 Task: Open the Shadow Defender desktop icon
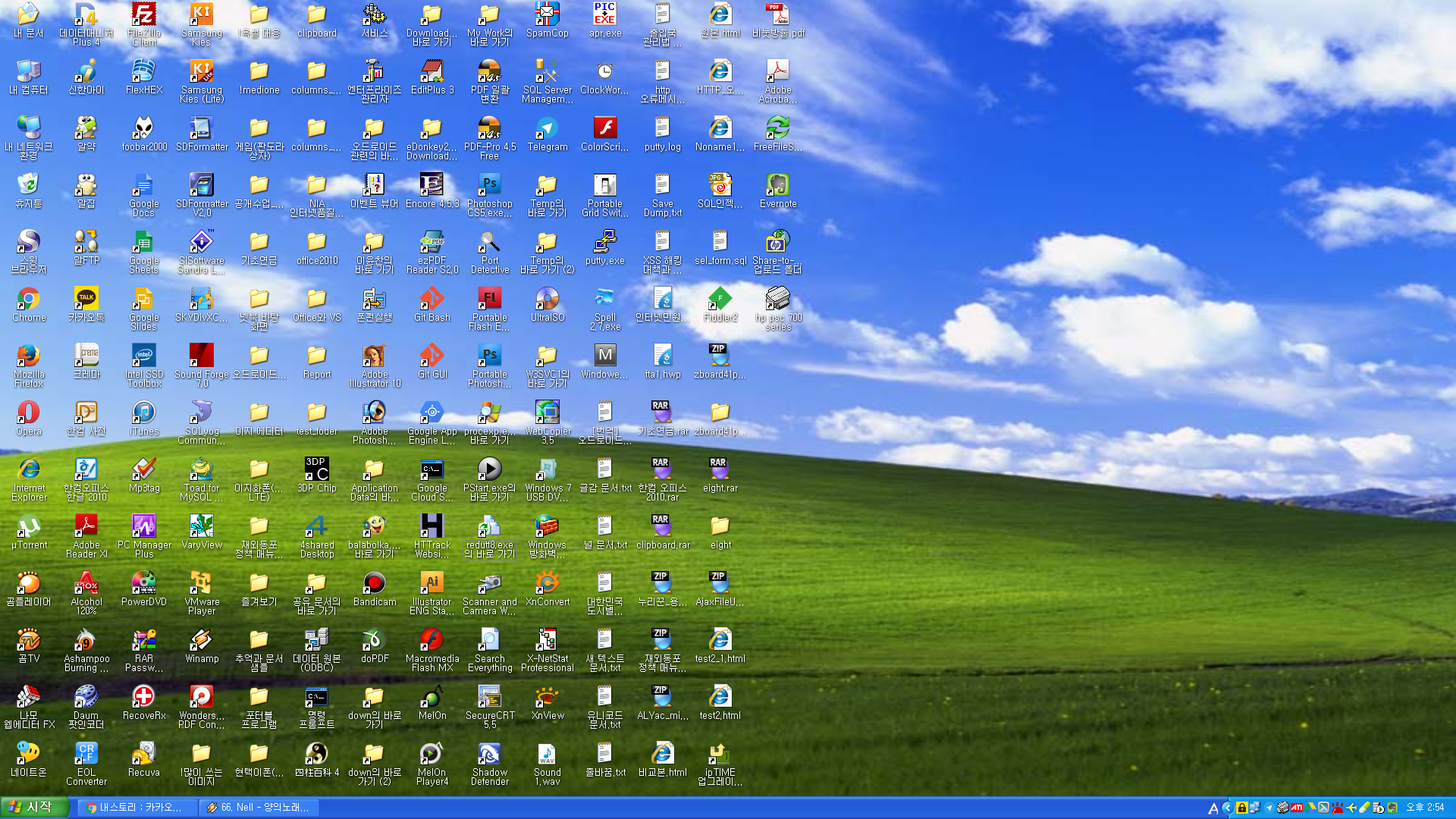(x=490, y=764)
